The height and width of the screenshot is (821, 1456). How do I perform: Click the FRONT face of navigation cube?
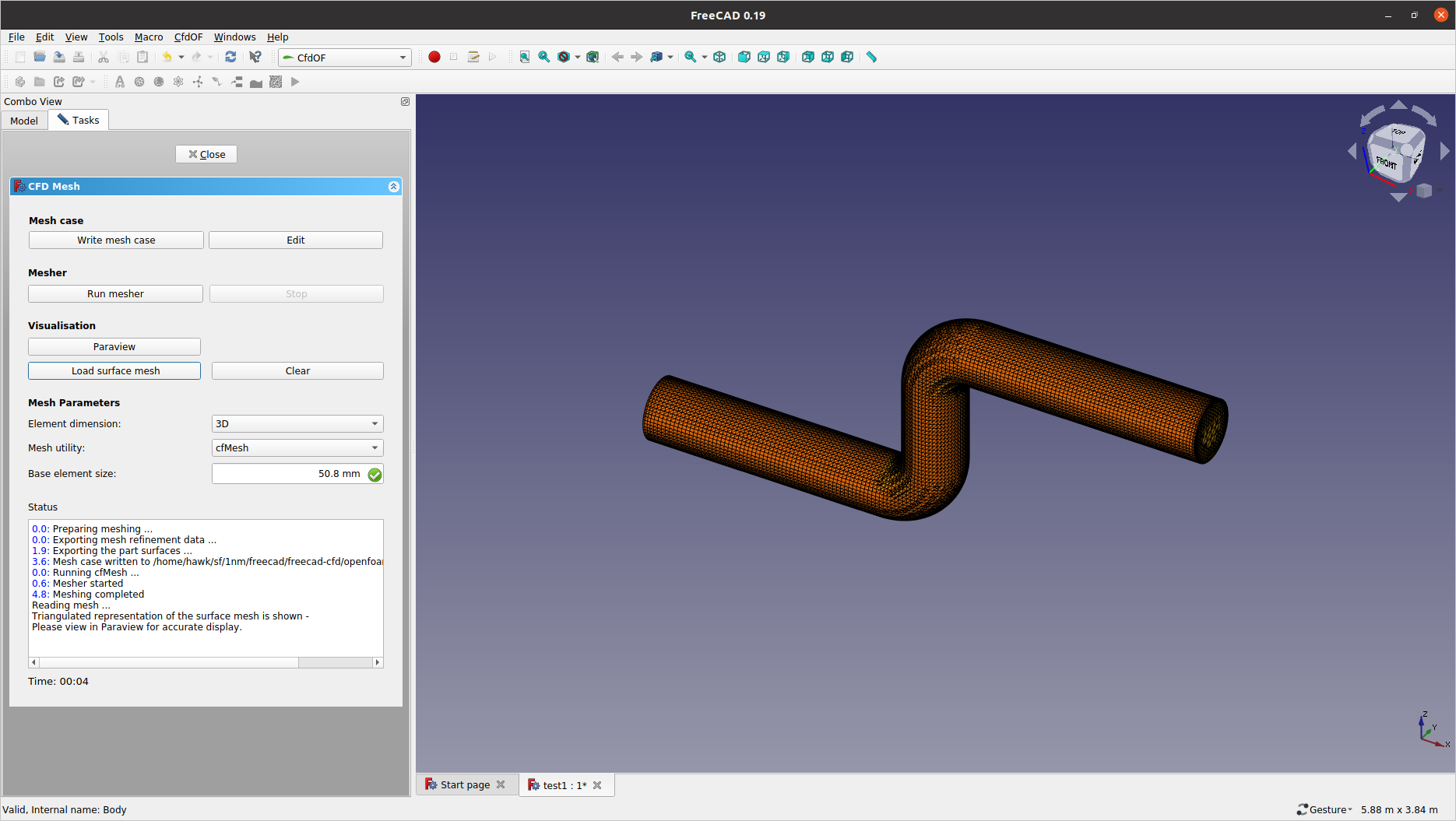point(1387,163)
